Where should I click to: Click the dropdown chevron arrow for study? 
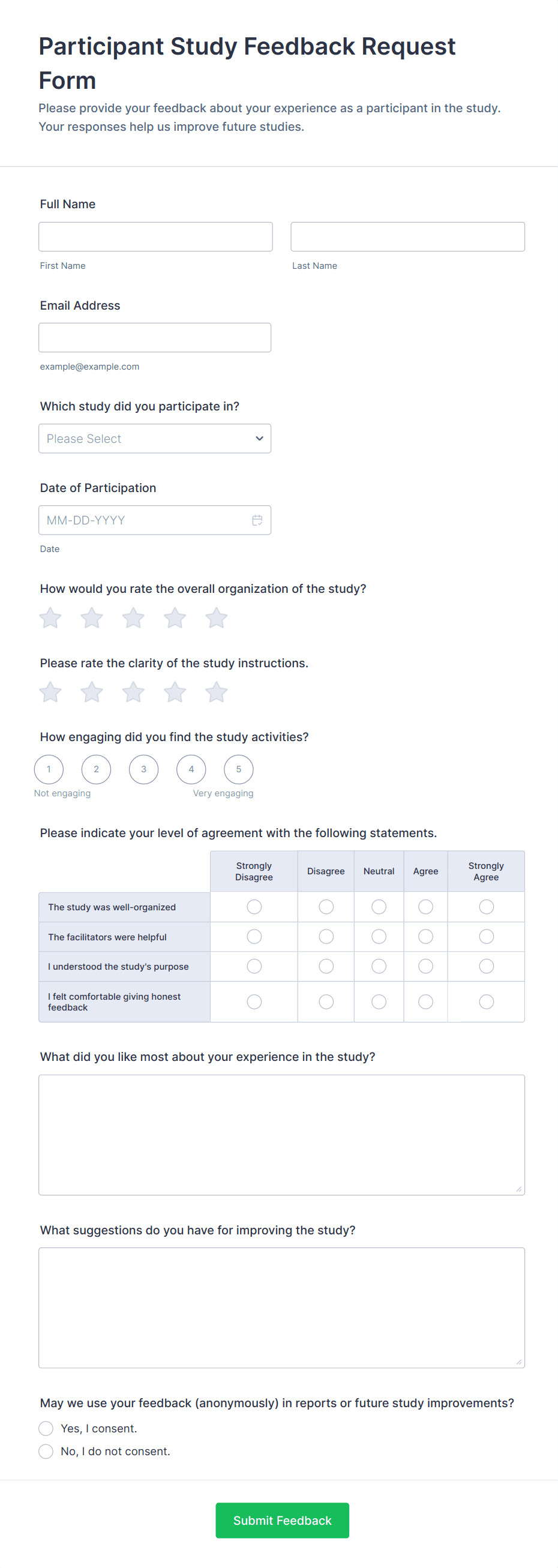259,438
